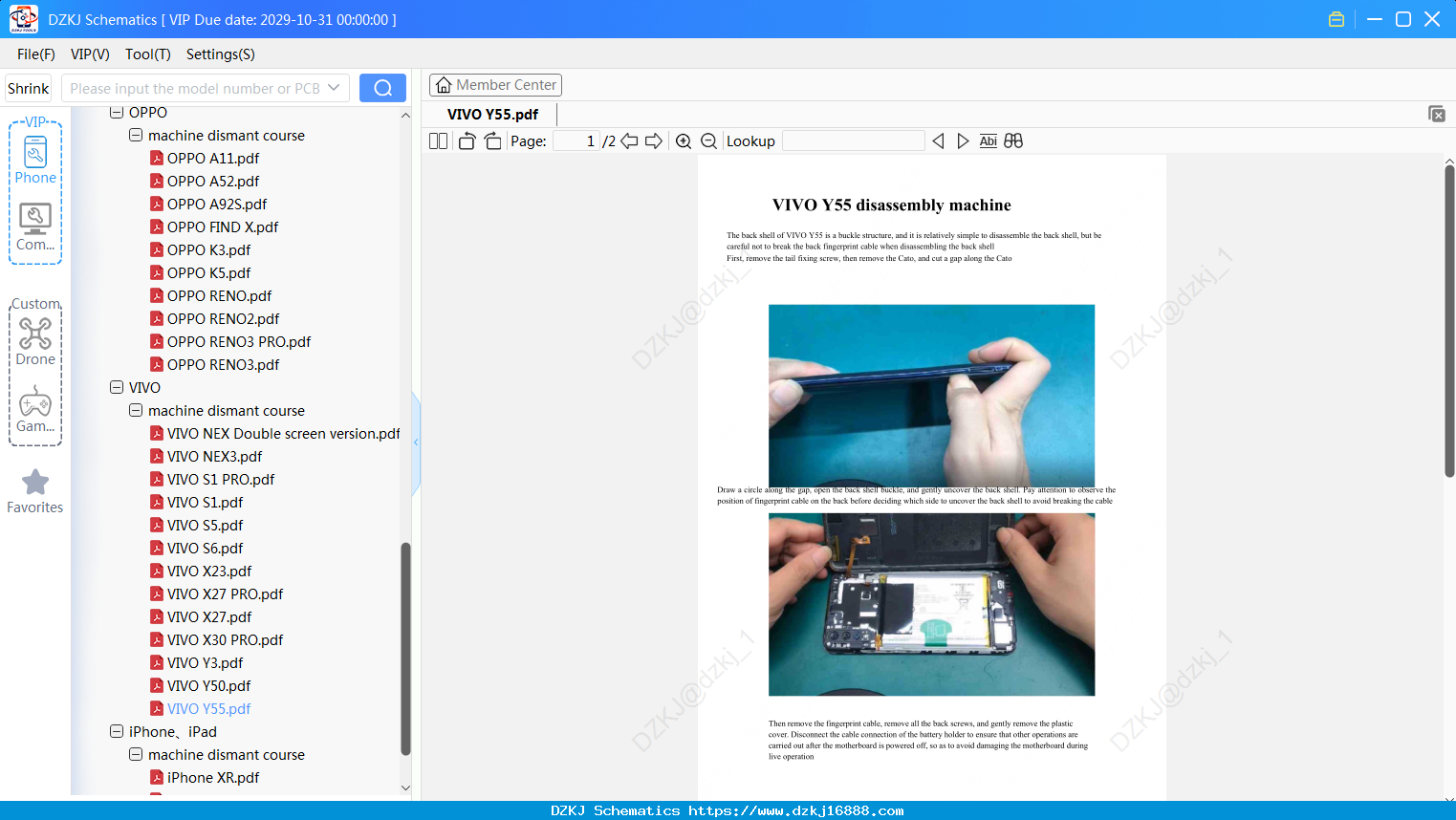Click the Lookup text field
The image size is (1456, 820).
click(854, 141)
